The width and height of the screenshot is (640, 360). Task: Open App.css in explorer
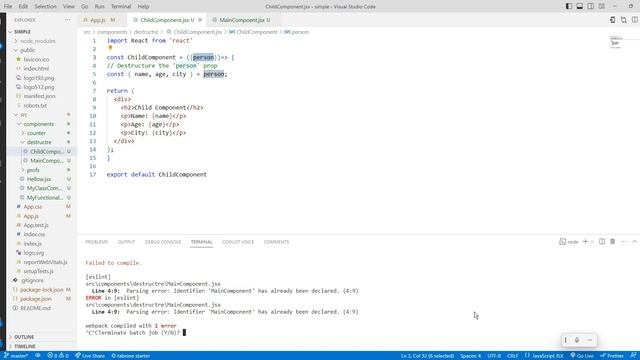click(x=33, y=207)
